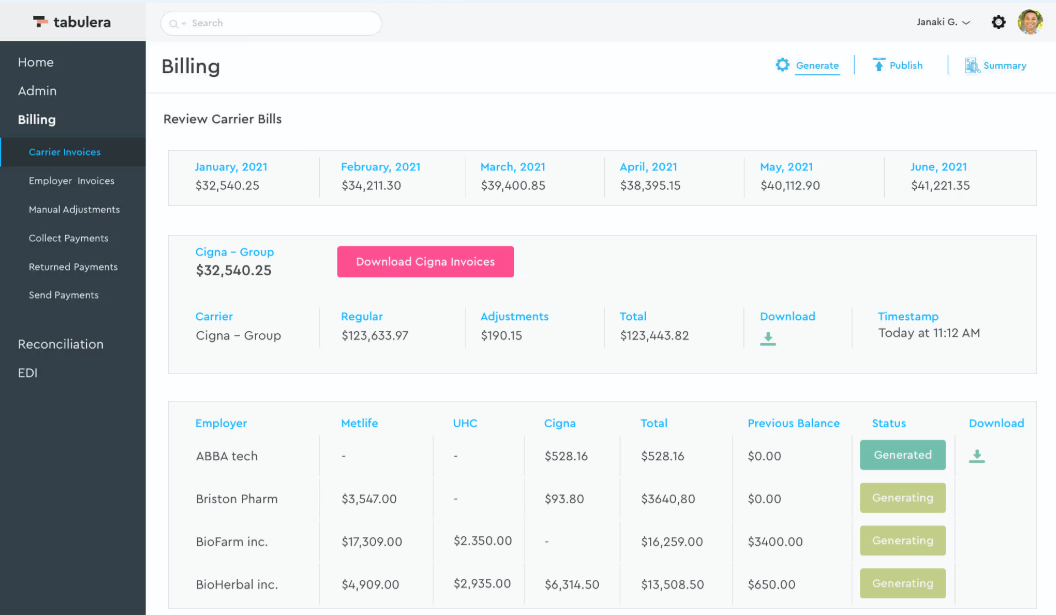This screenshot has width=1056, height=615.
Task: Open the Summary report icon
Action: coord(971,65)
